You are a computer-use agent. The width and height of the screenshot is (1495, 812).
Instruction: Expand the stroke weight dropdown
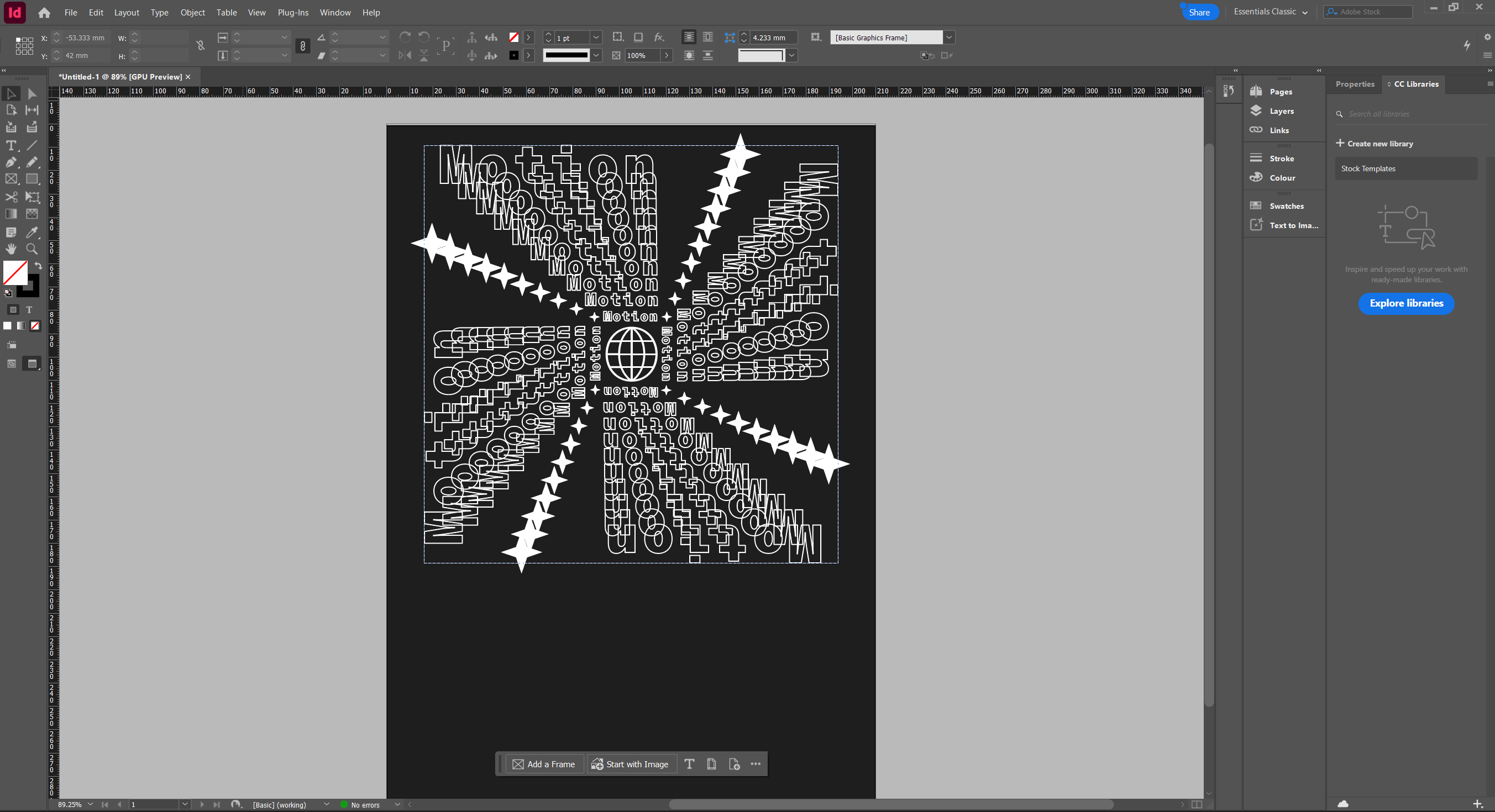click(x=596, y=38)
